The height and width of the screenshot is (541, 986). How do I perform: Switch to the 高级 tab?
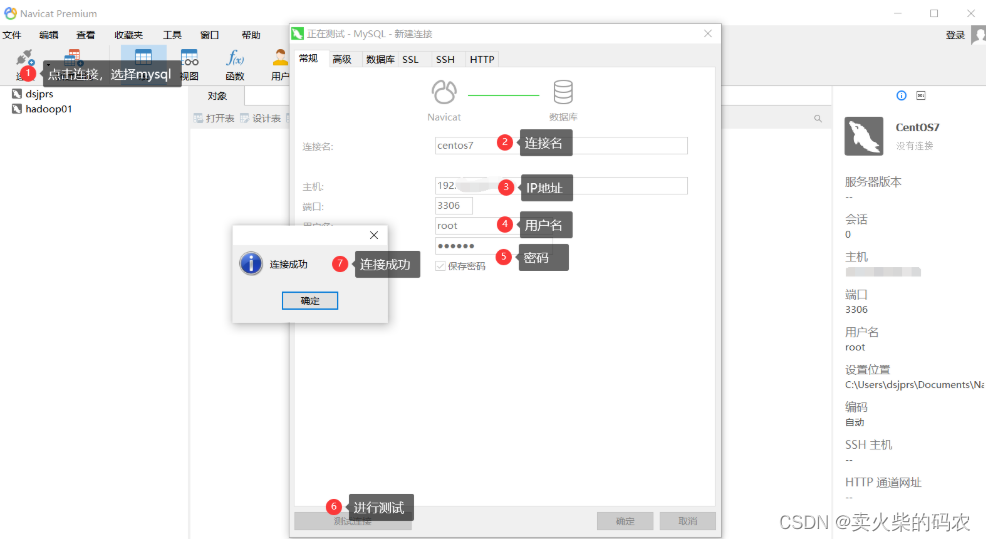[x=342, y=59]
